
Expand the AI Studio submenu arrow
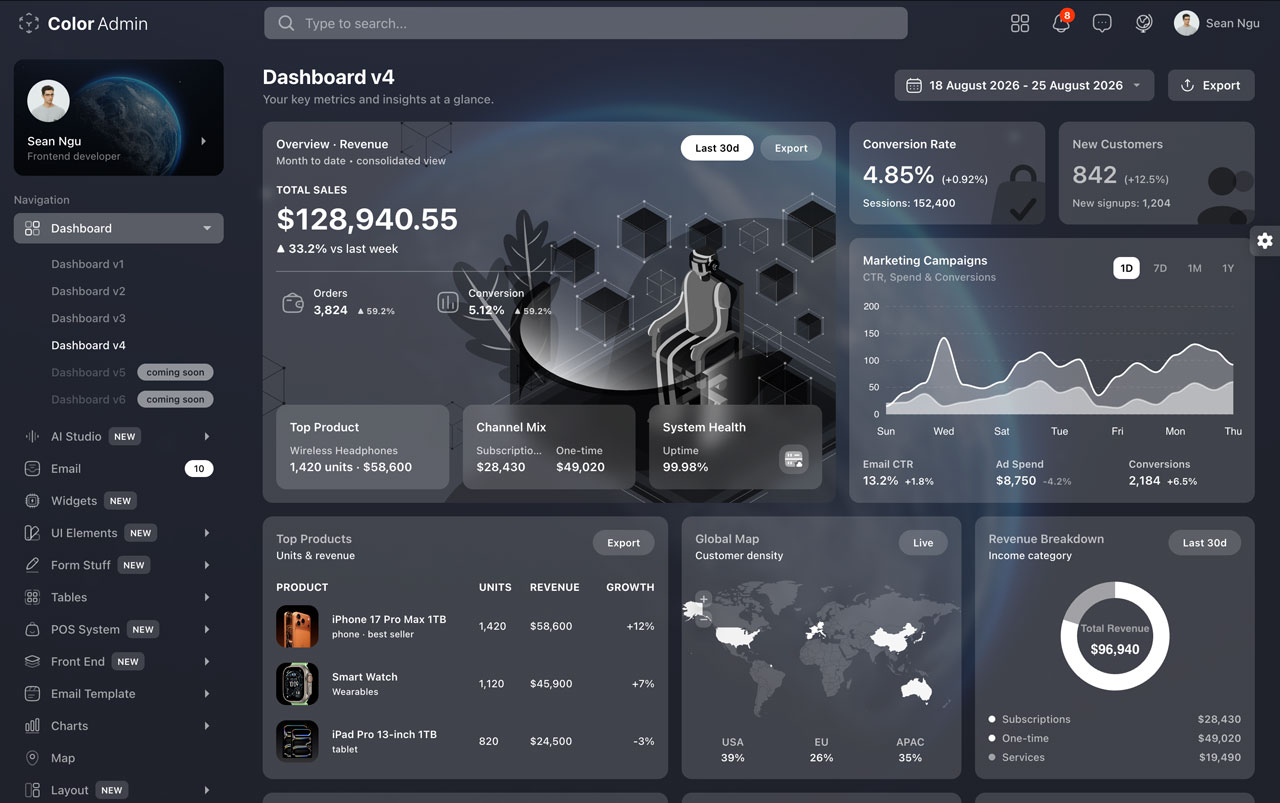(x=207, y=436)
